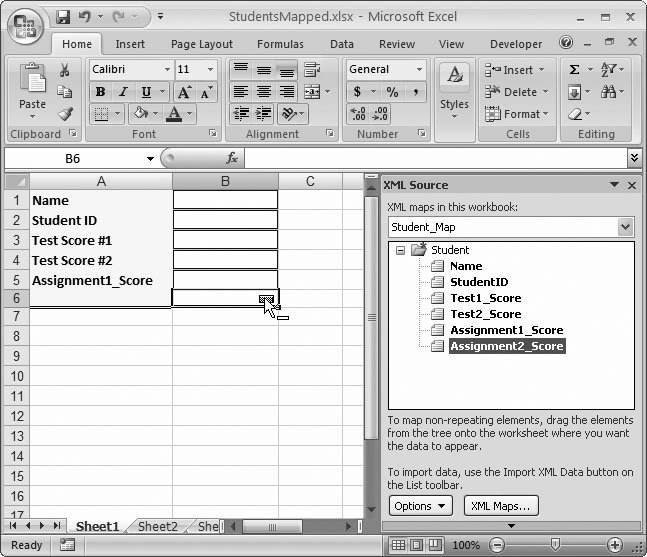The width and height of the screenshot is (647, 557).
Task: Toggle center text alignment
Action: [x=263, y=92]
